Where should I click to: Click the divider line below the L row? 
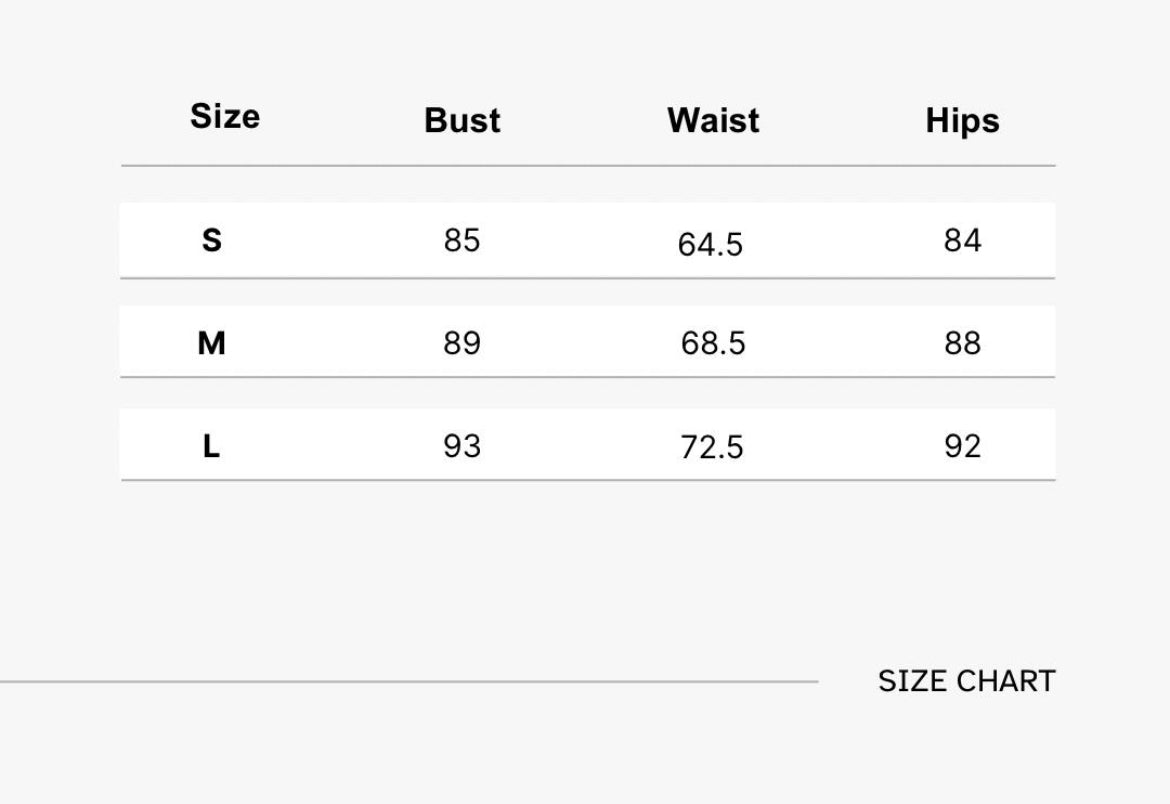tap(588, 480)
